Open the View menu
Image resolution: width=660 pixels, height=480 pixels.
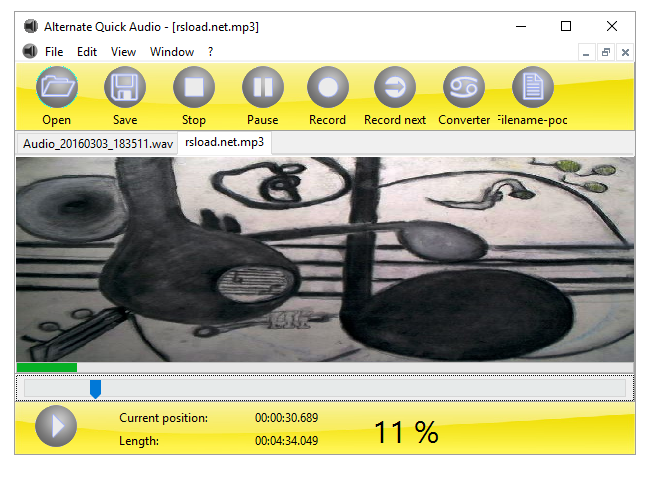(x=123, y=52)
